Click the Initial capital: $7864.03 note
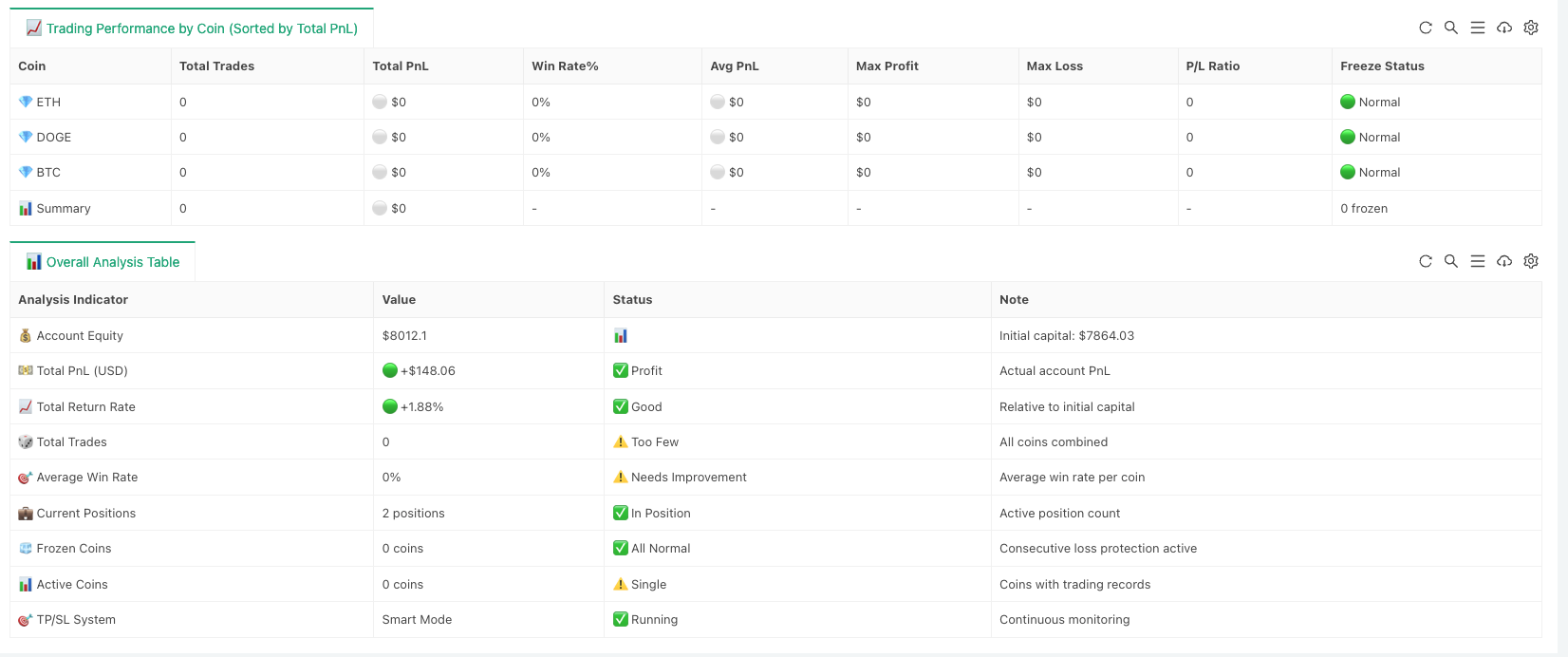The height and width of the screenshot is (657, 1568). (x=1067, y=335)
